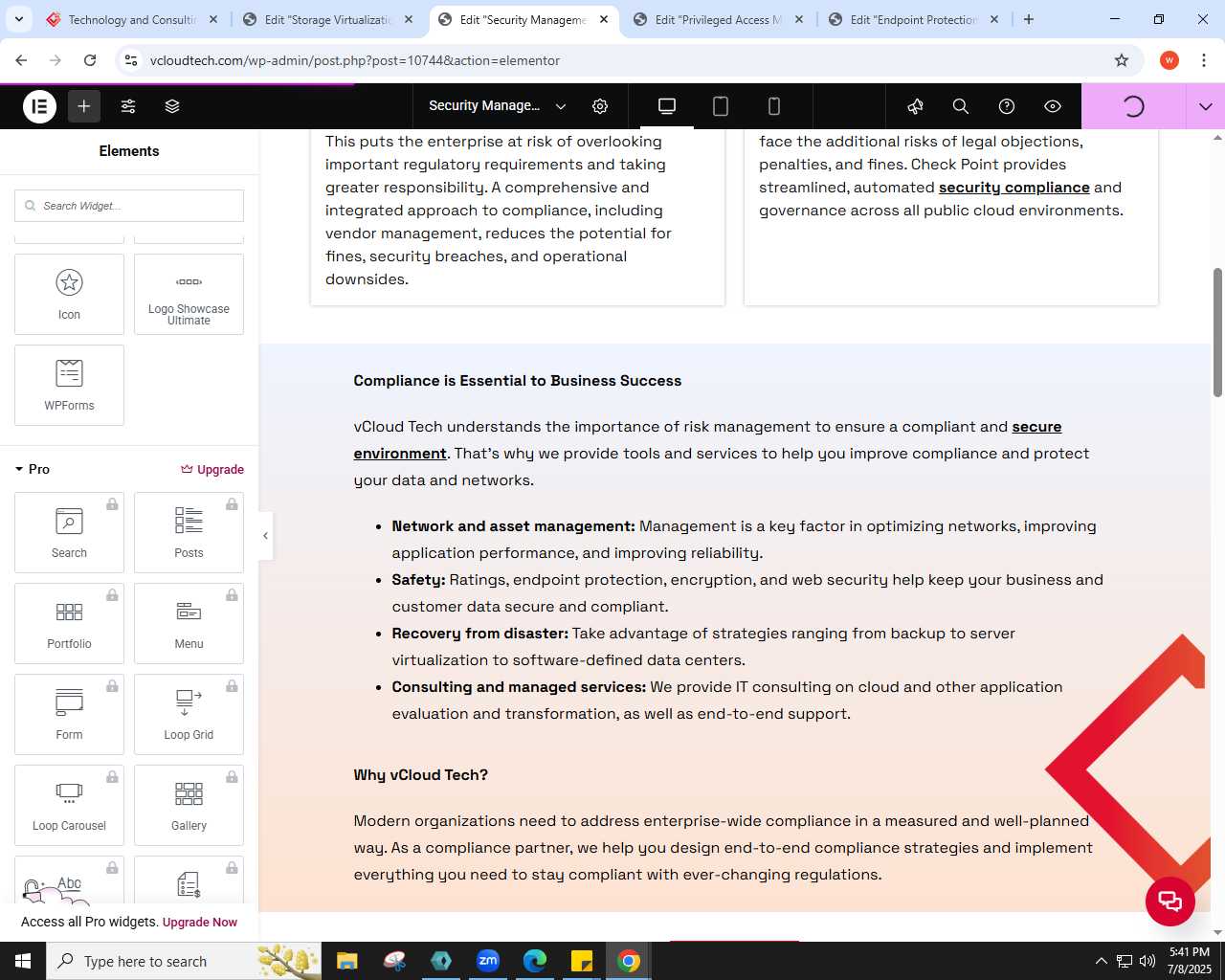The height and width of the screenshot is (980, 1225).
Task: Click the 'Why vCloud Tech?' heading
Action: [x=421, y=775]
